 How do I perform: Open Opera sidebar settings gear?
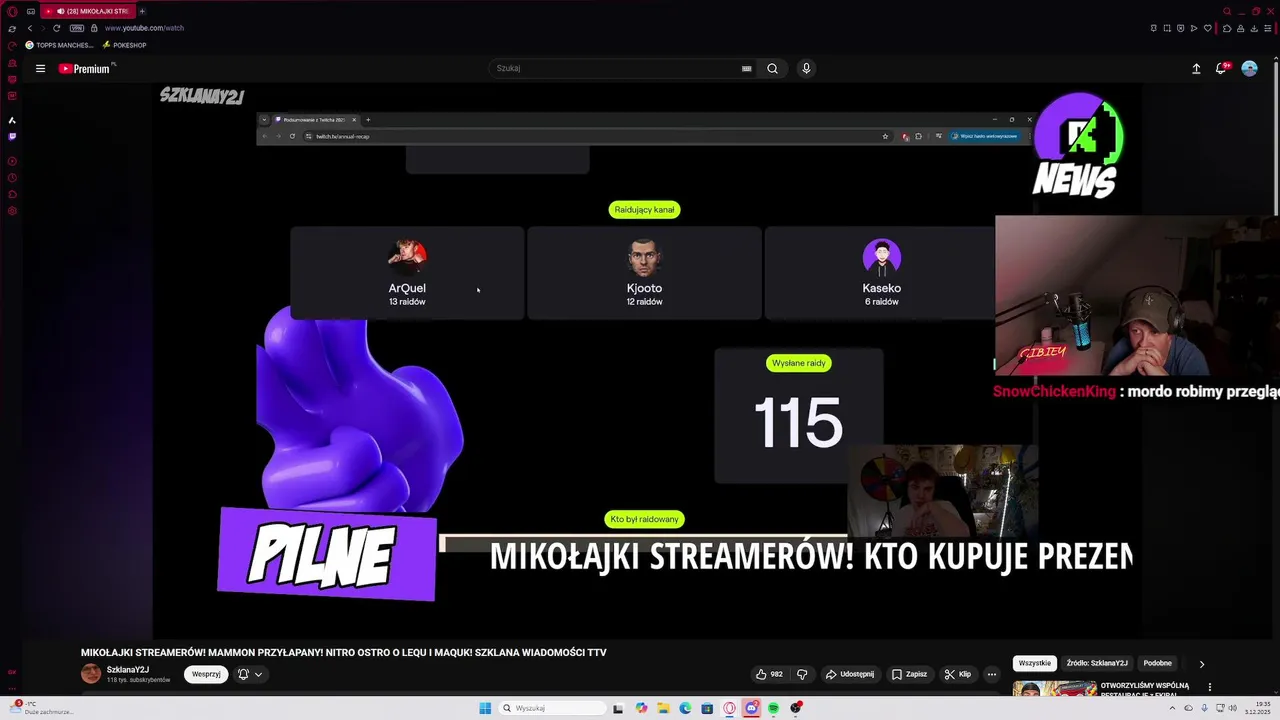(x=12, y=211)
